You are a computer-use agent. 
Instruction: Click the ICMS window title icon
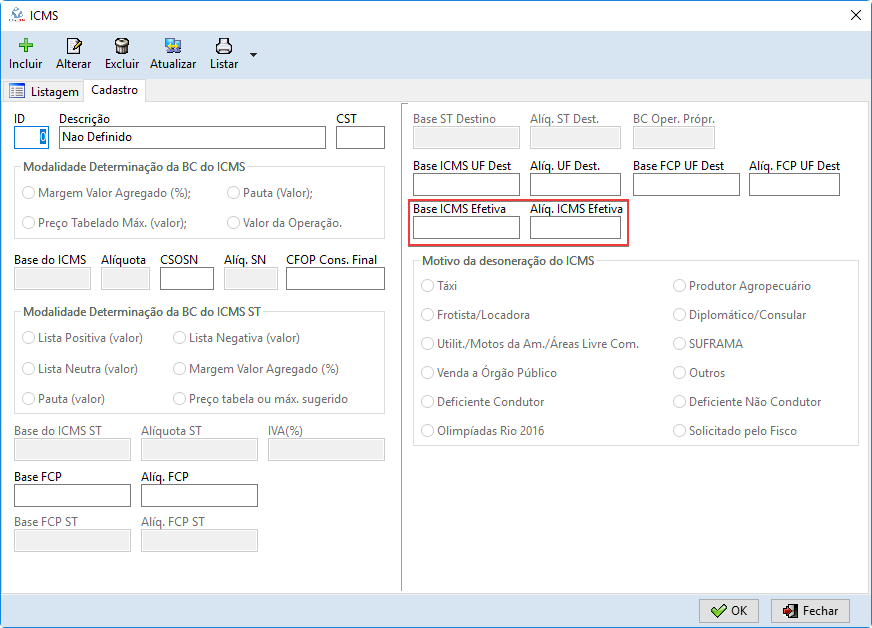[x=15, y=14]
